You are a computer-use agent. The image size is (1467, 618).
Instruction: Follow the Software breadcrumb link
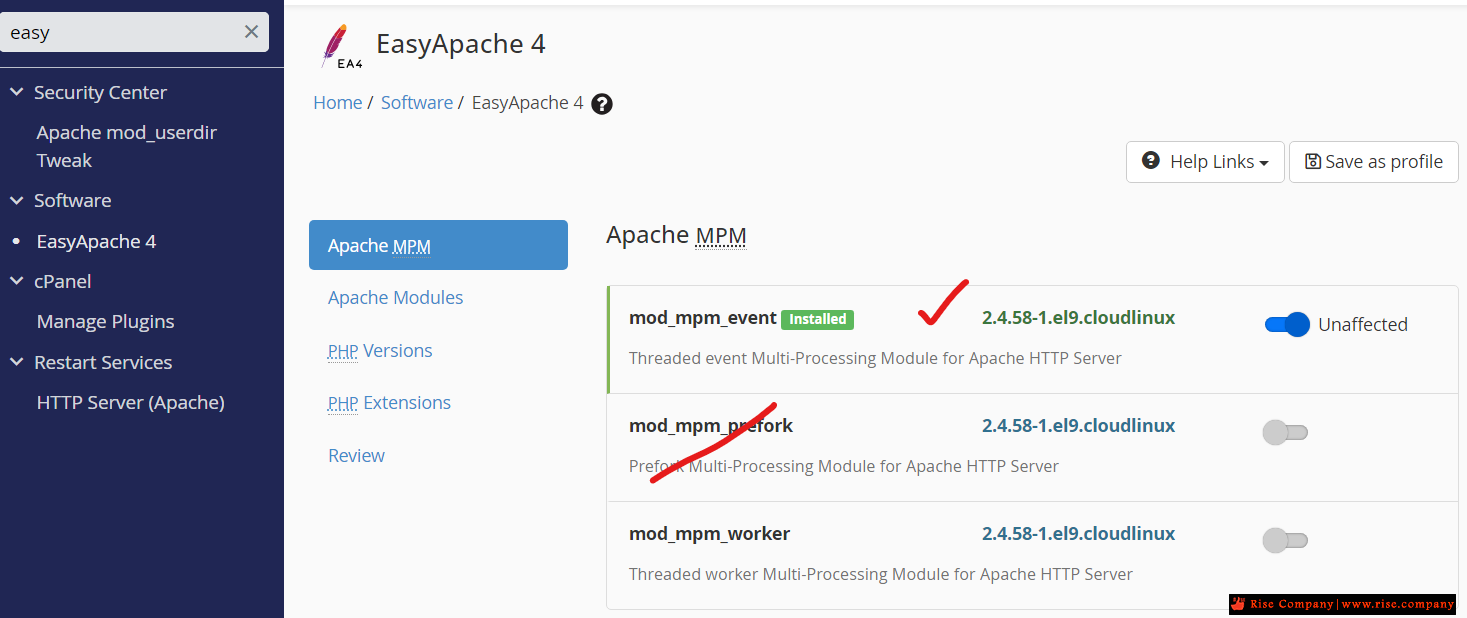417,102
